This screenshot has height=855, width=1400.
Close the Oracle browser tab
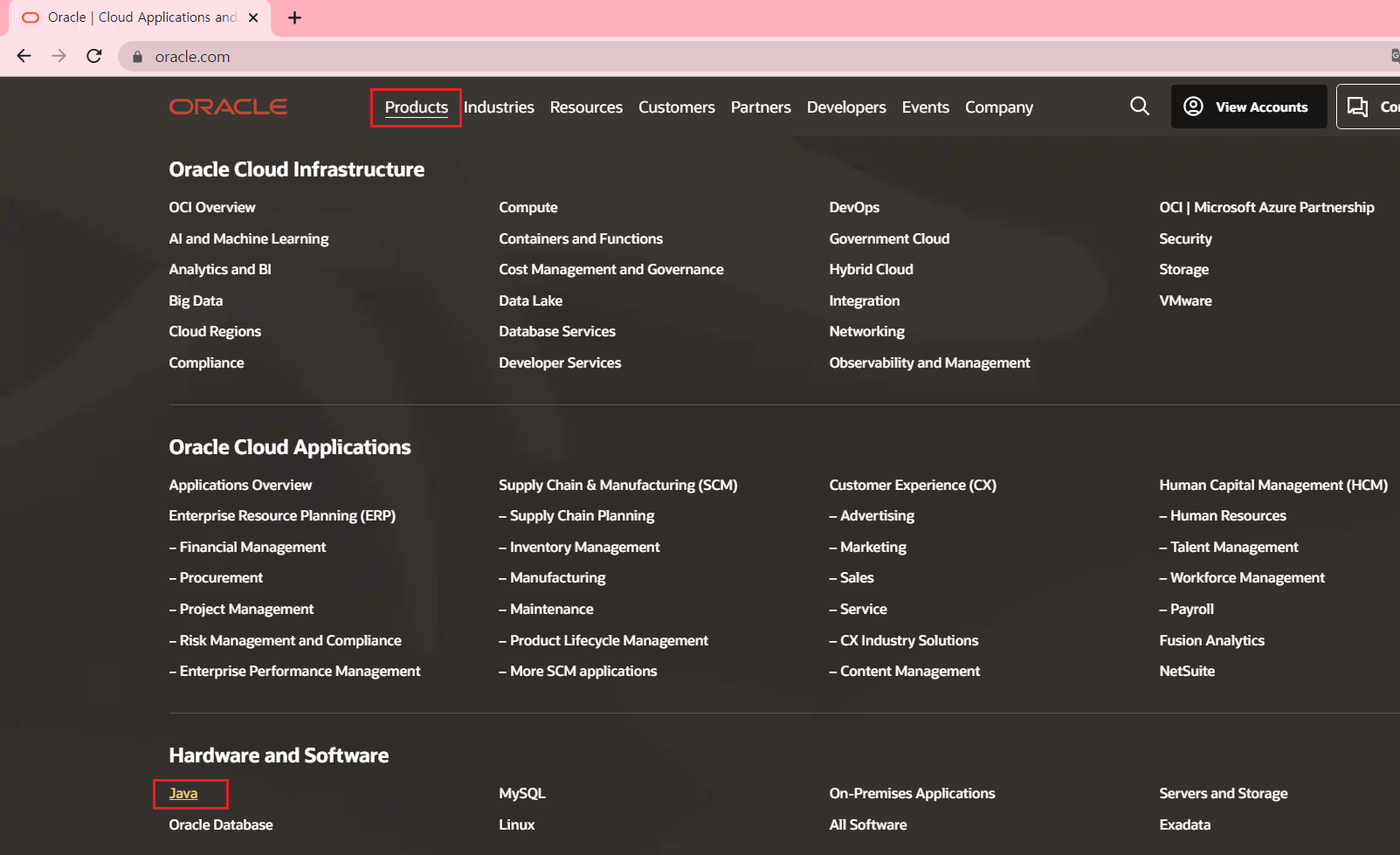[x=253, y=17]
